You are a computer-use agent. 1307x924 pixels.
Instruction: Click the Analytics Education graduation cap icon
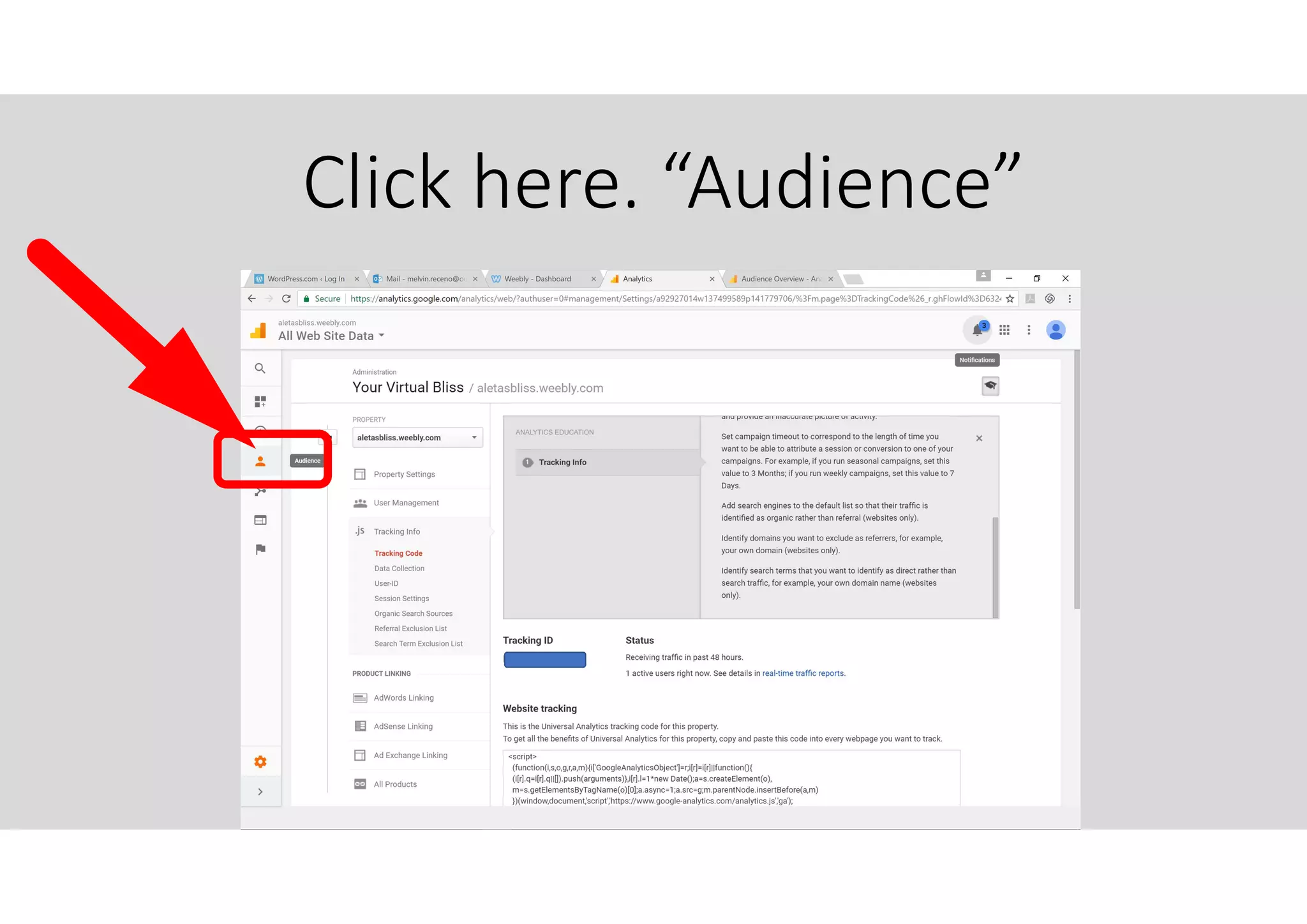(x=990, y=386)
